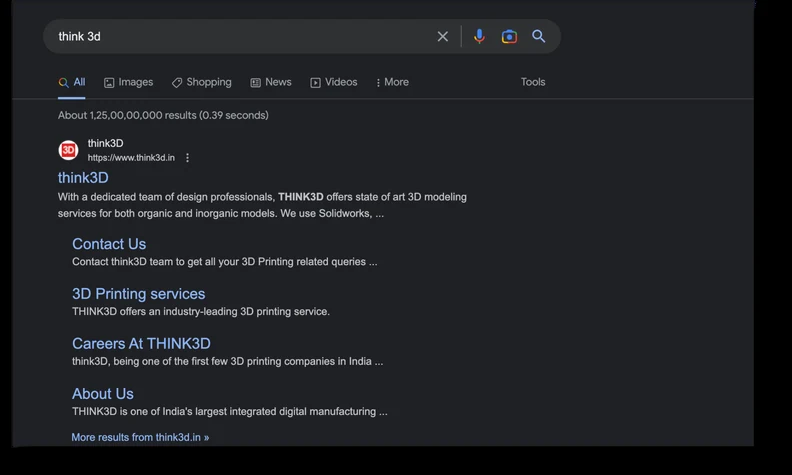The height and width of the screenshot is (475, 792).
Task: Open the think3D main result title
Action: [x=83, y=178]
